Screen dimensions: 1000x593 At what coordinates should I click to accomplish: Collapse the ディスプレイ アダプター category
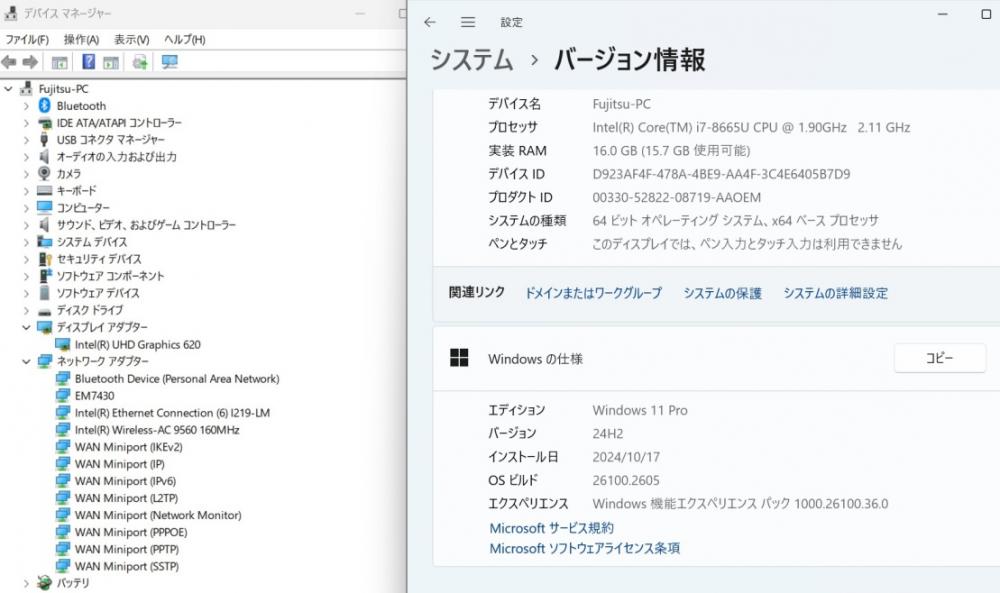pyautogui.click(x=26, y=327)
